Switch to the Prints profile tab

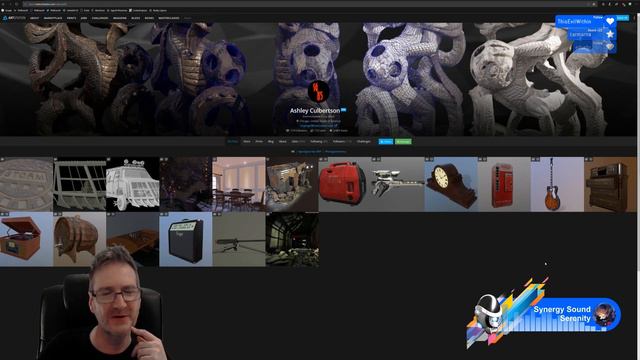point(259,142)
